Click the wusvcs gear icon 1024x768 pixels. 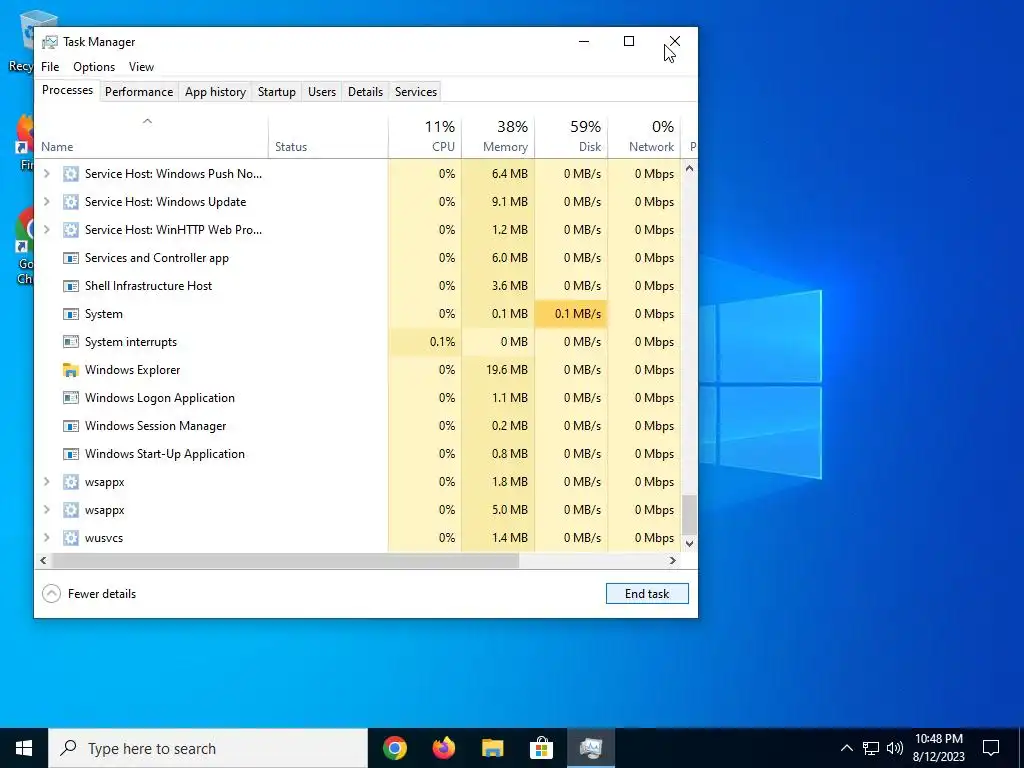[71, 538]
